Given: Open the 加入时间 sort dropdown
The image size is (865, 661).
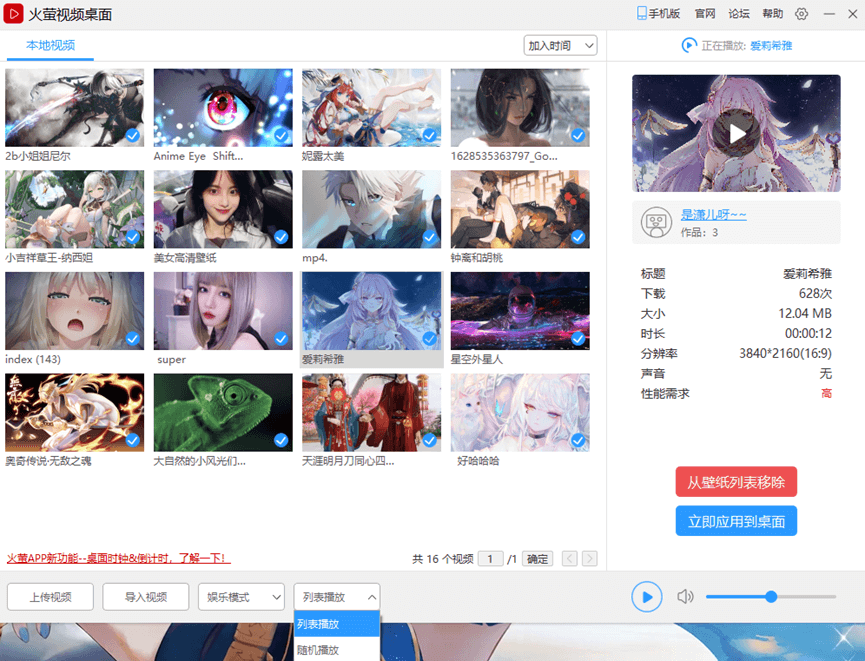Looking at the screenshot, I should (x=560, y=46).
